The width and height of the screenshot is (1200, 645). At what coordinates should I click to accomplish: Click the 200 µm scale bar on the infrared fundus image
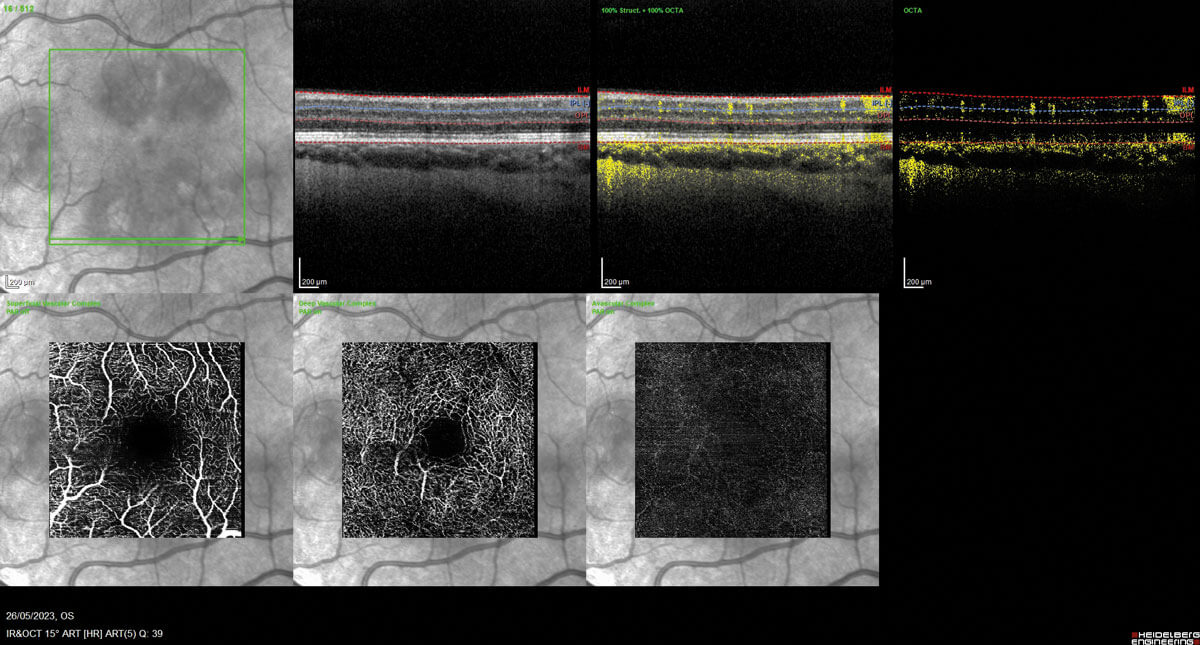click(x=21, y=282)
